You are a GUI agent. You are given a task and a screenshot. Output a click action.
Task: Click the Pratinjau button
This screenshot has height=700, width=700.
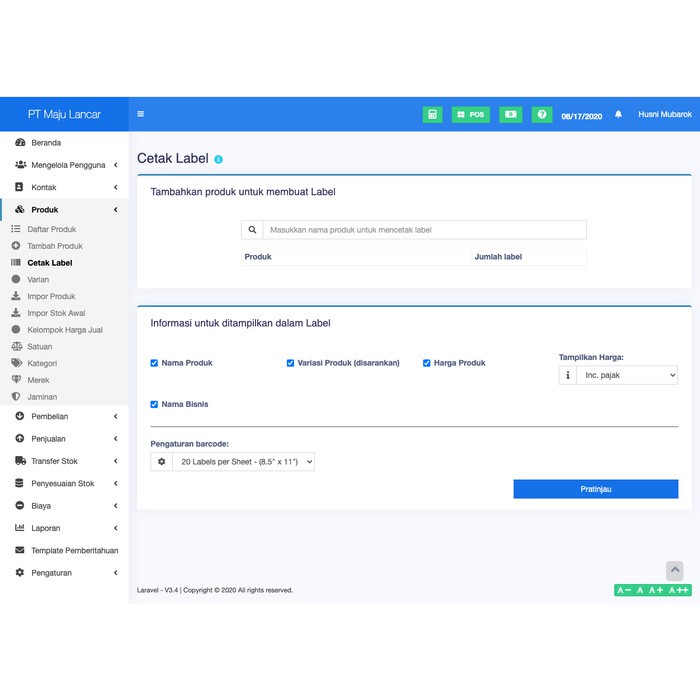595,489
